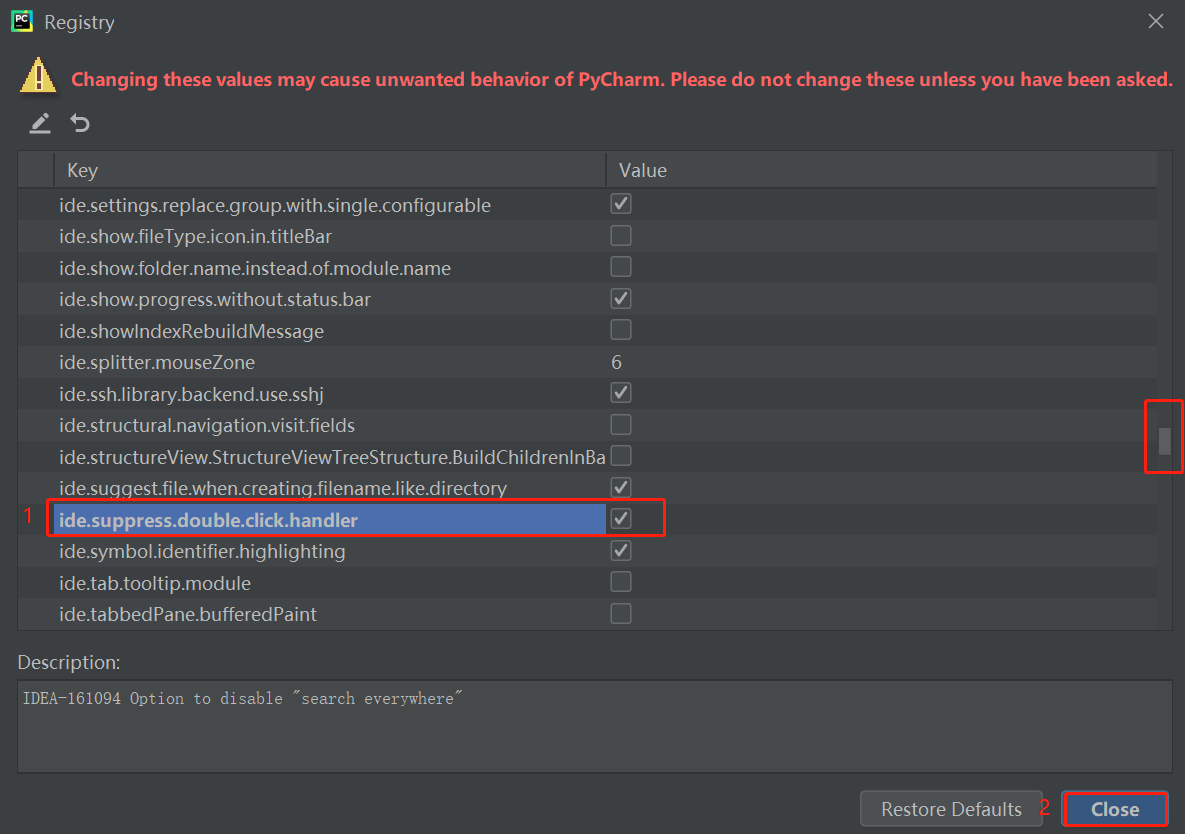Close the Registry dialog with X
Screen dimensions: 1185x834
pos(1156,21)
